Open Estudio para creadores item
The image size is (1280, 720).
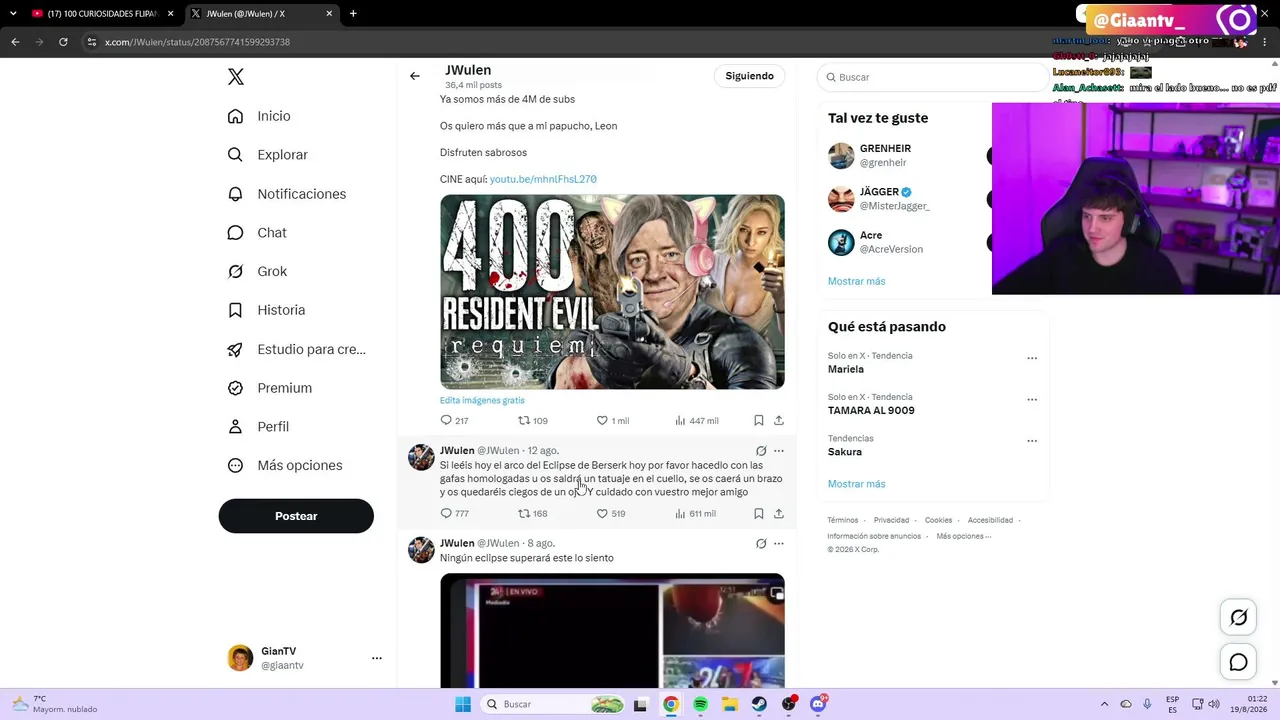pos(296,349)
